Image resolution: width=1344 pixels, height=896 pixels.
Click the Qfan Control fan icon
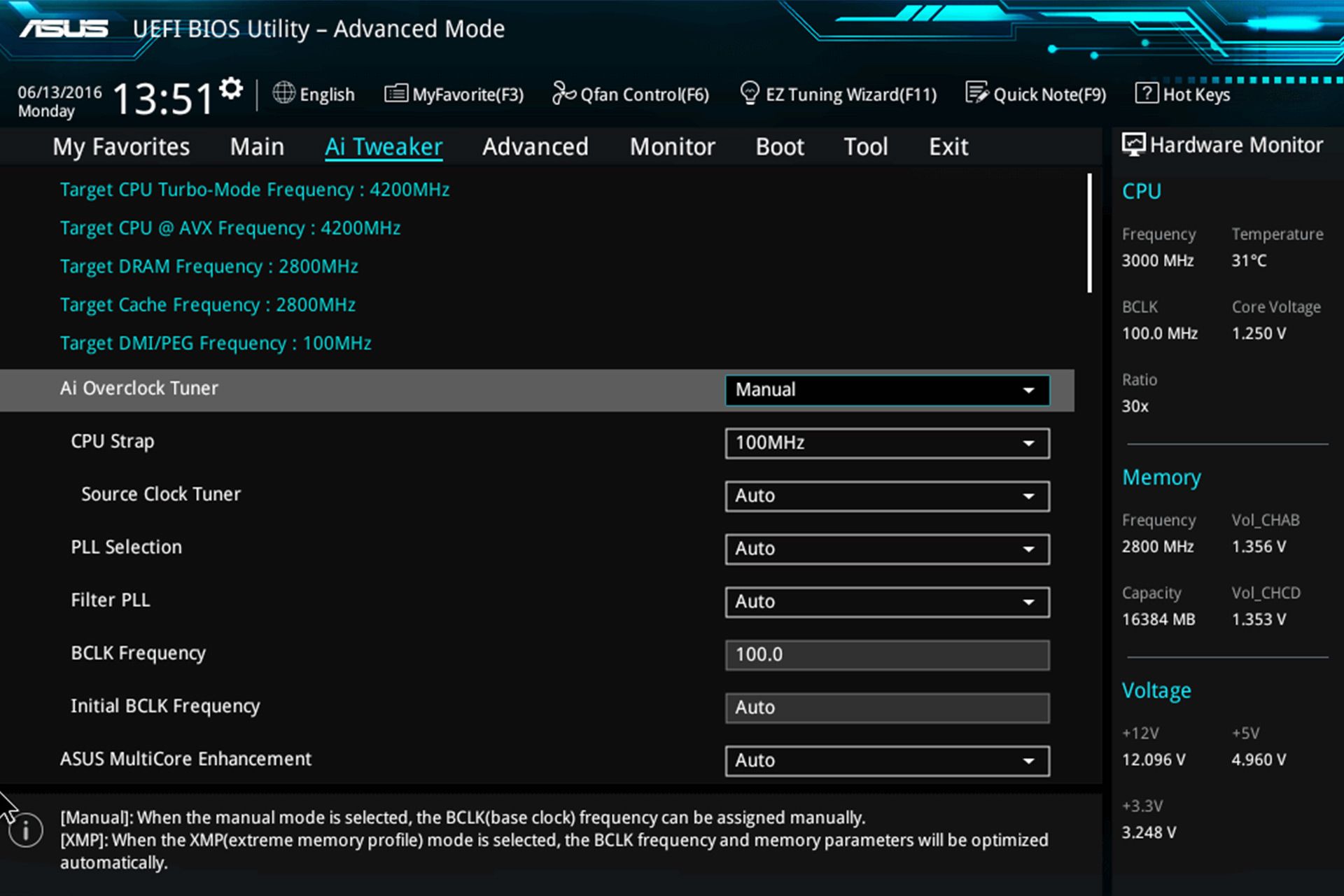coord(563,93)
